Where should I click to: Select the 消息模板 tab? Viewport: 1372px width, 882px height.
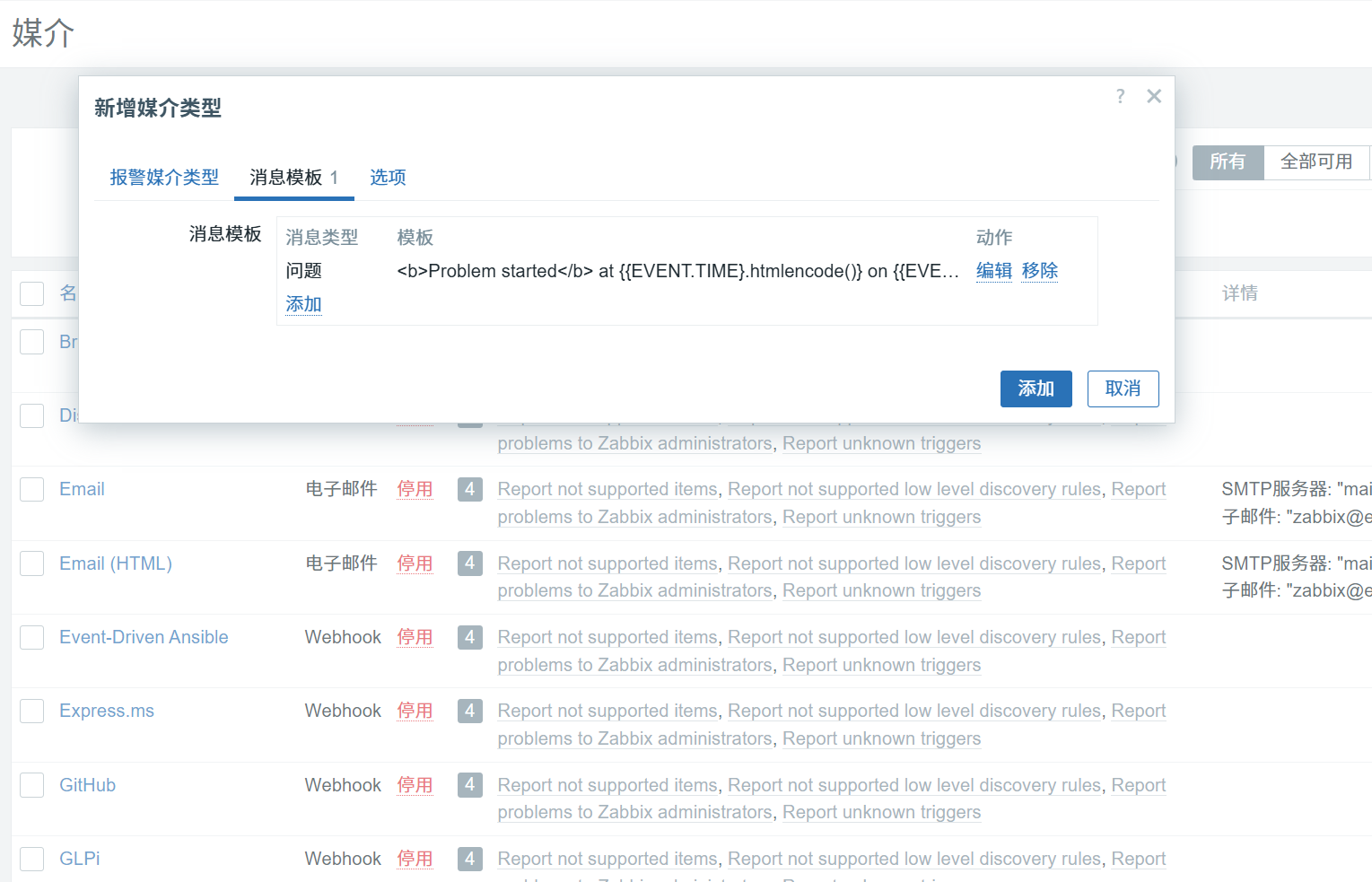294,177
